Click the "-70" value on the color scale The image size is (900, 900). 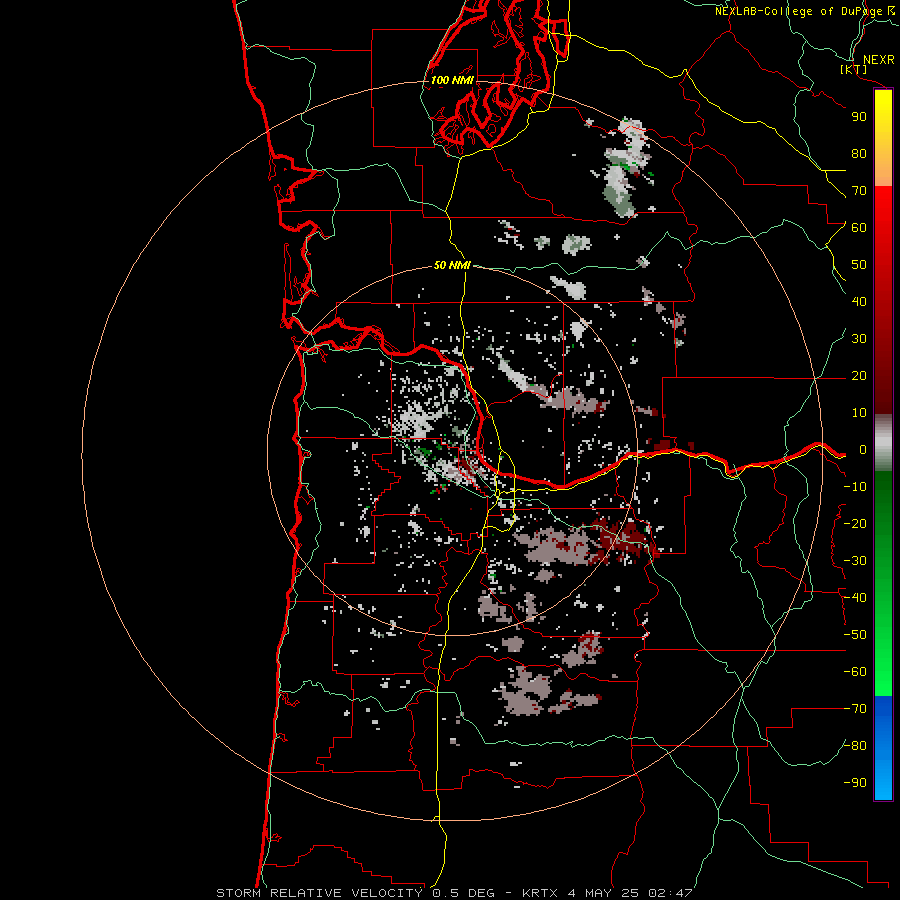click(855, 709)
